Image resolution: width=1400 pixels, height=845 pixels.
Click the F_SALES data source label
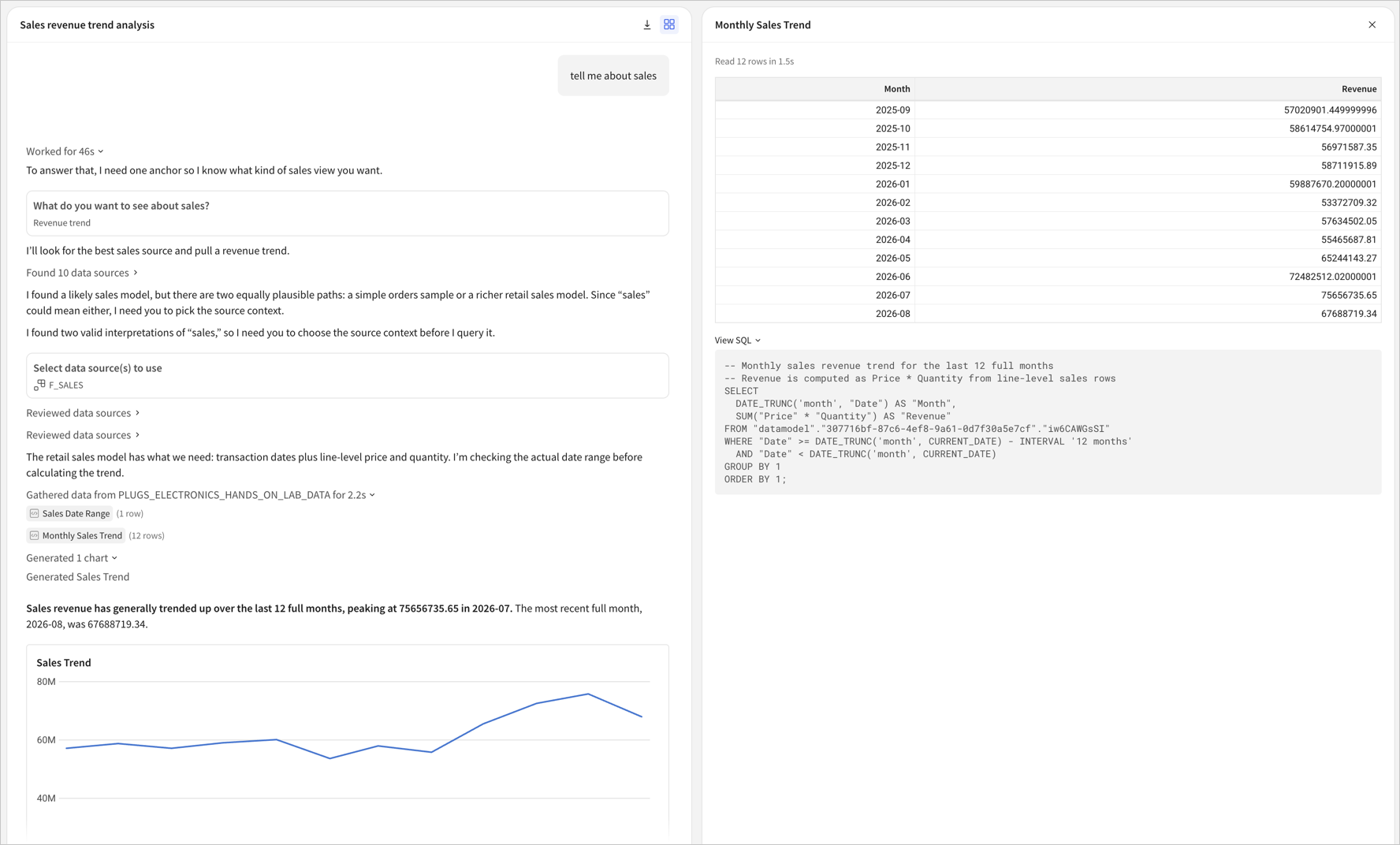click(x=66, y=385)
